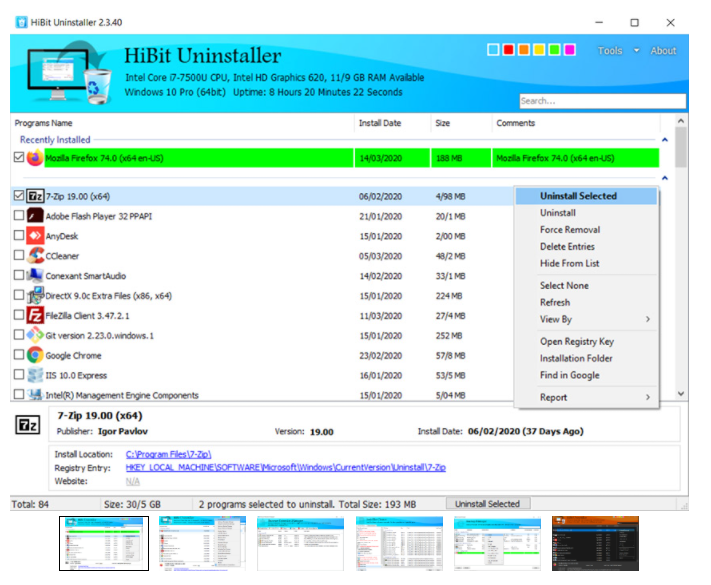Click the HiBit Uninstaller title bar icon

click(x=21, y=22)
